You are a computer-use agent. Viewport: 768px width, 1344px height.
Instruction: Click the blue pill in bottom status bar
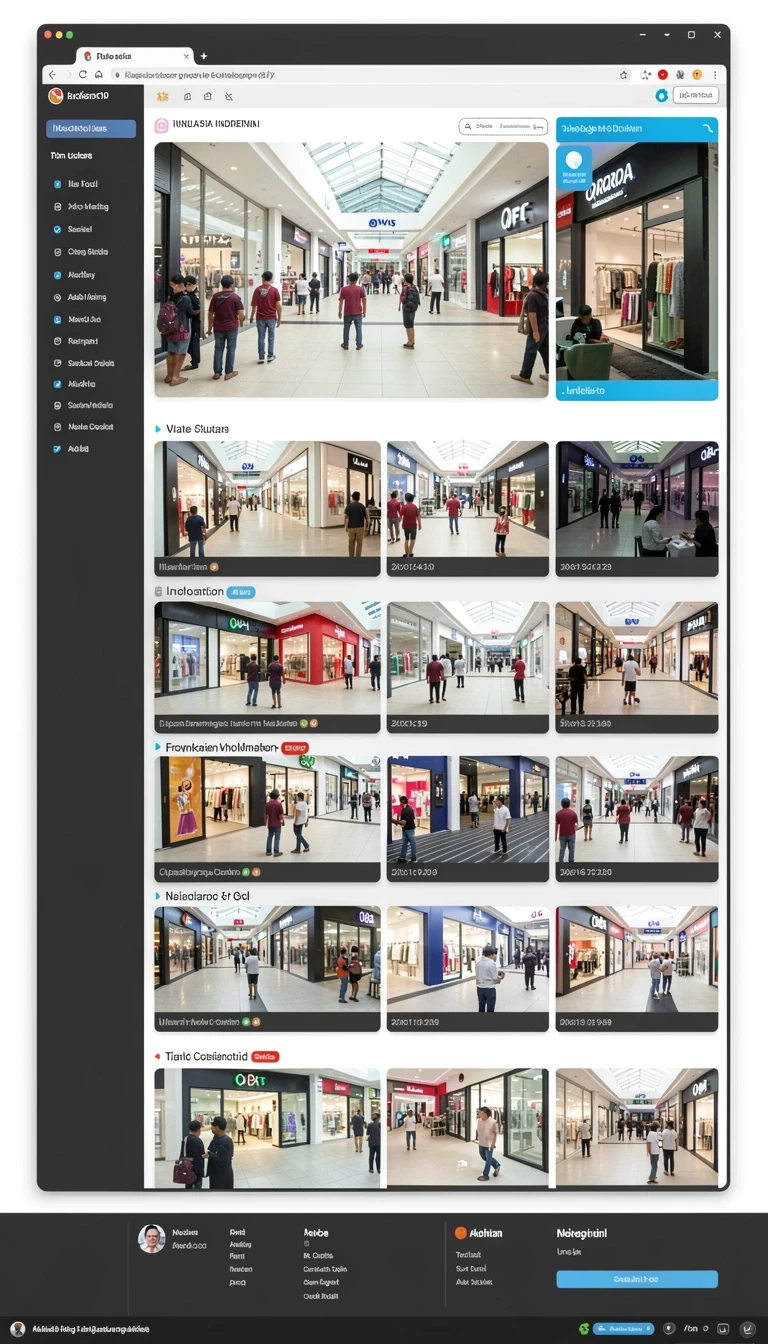(x=624, y=1329)
